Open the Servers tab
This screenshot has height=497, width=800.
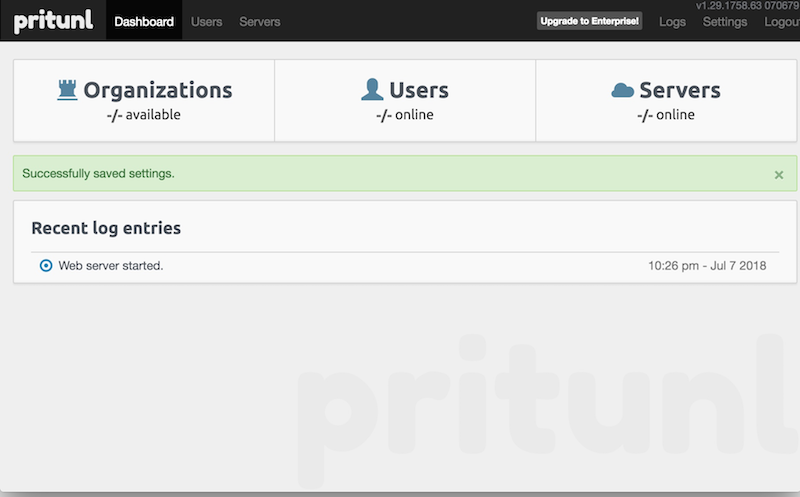click(260, 21)
